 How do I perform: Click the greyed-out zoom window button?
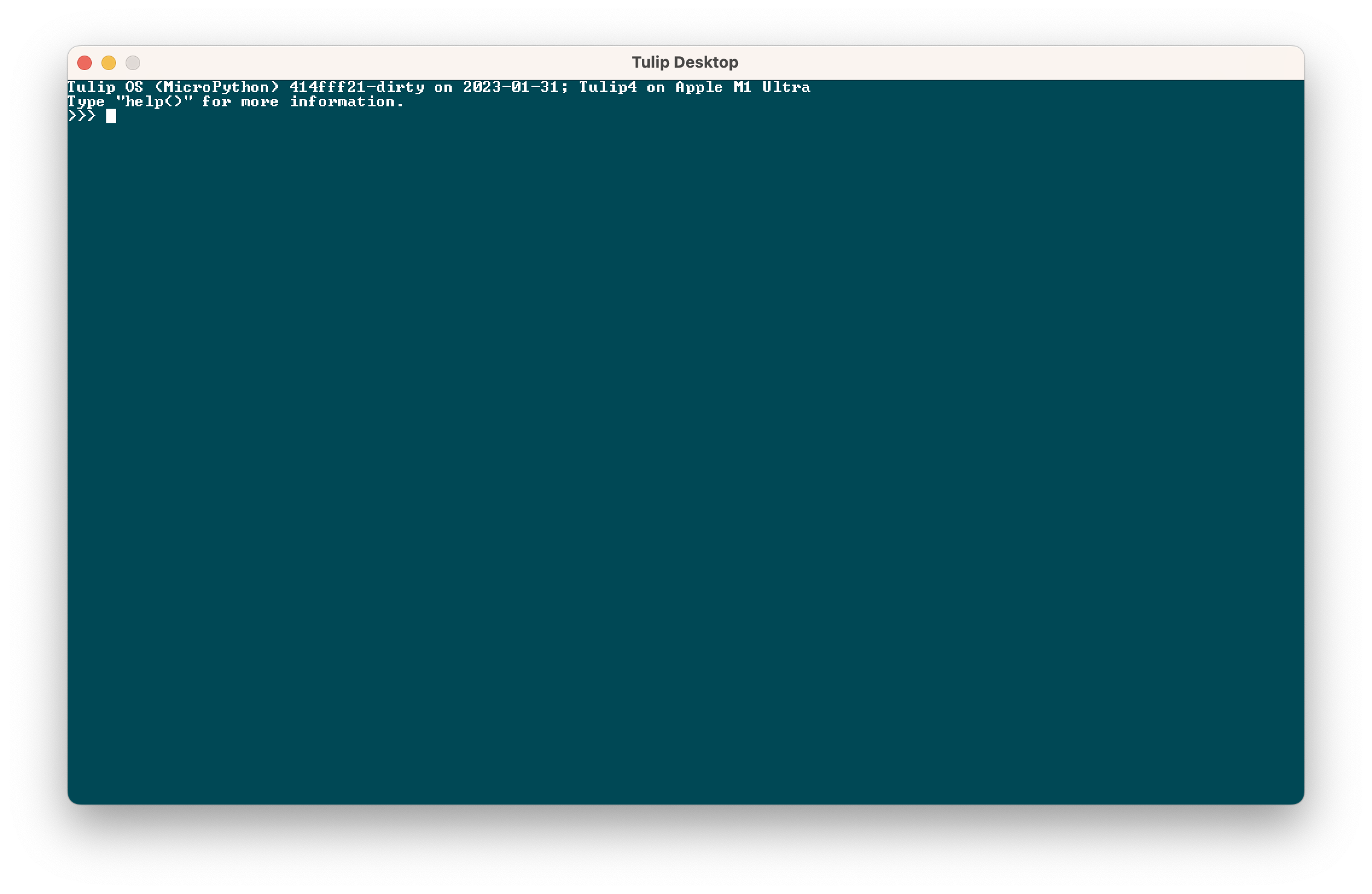(x=133, y=63)
